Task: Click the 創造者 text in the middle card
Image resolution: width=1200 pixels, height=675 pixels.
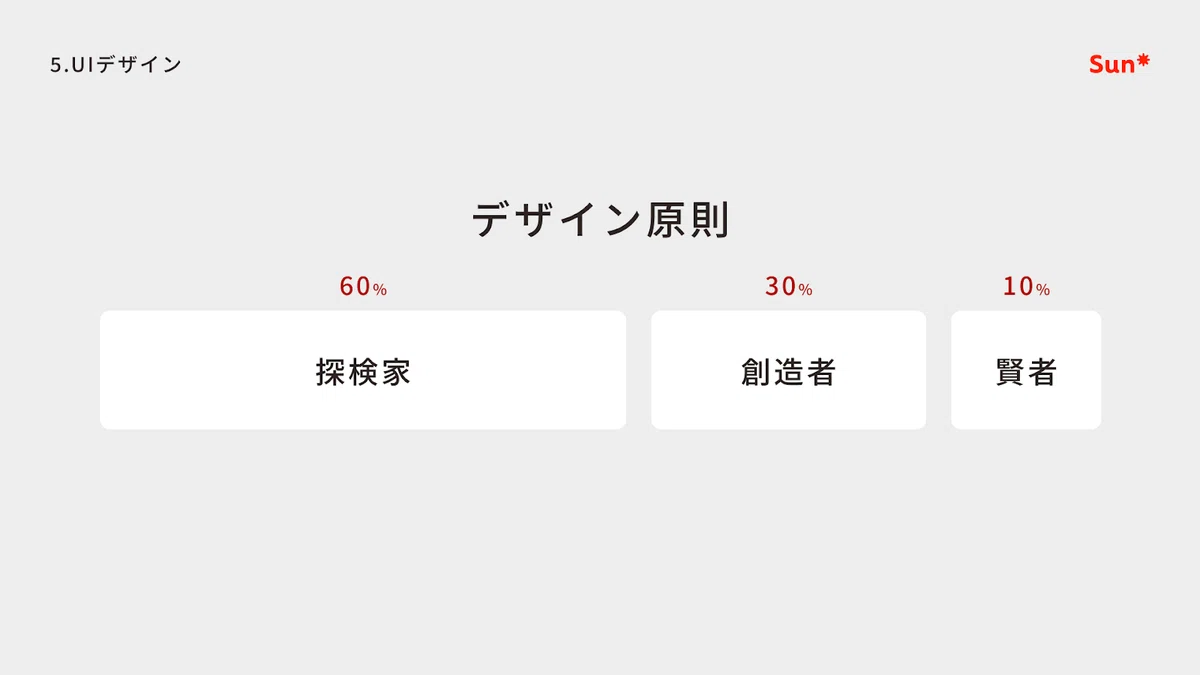Action: (x=788, y=372)
